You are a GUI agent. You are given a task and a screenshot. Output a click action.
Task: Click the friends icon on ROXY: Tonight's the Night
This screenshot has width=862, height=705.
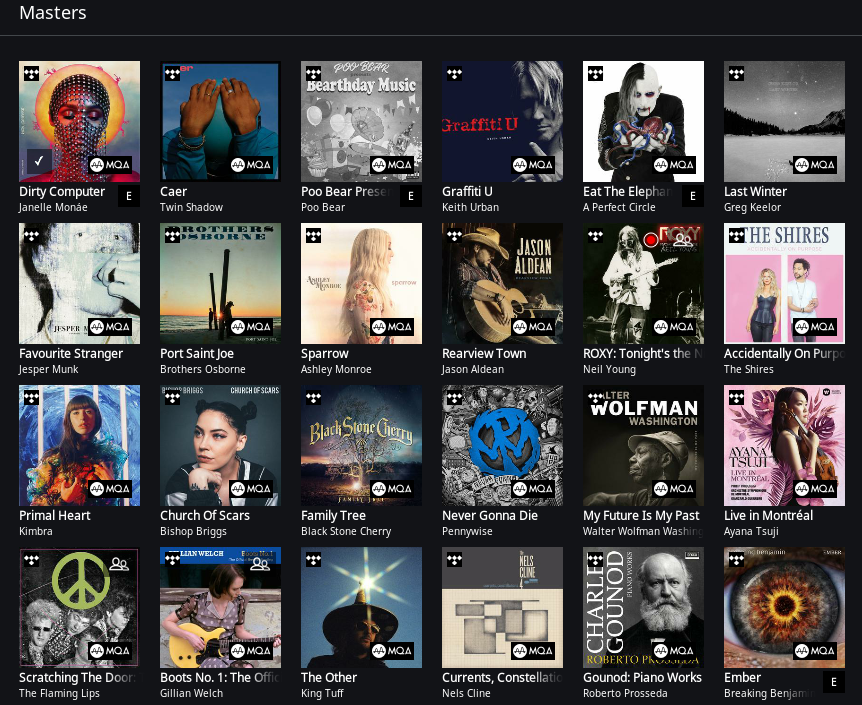(682, 240)
